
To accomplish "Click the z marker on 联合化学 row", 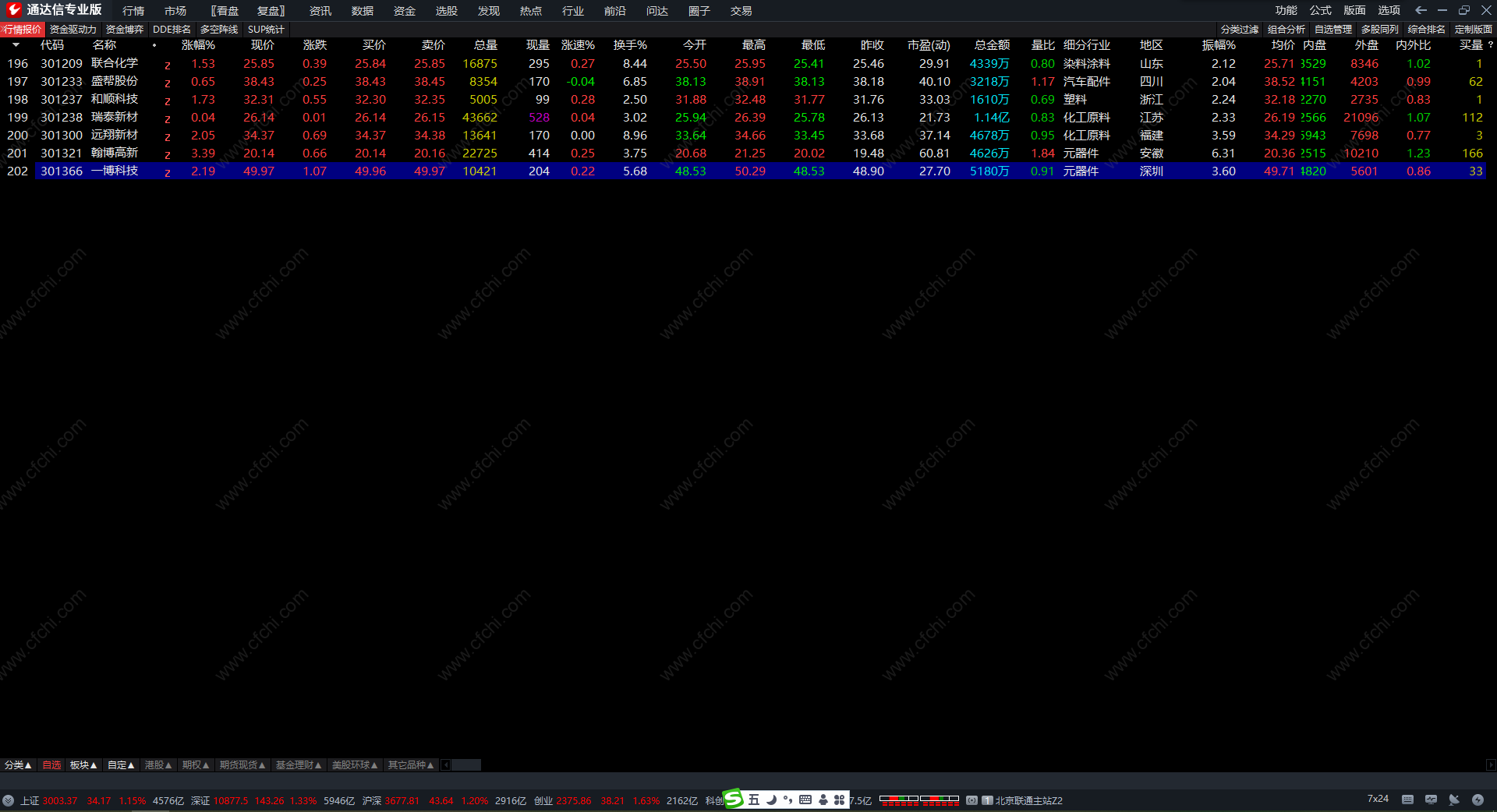I will pyautogui.click(x=168, y=65).
